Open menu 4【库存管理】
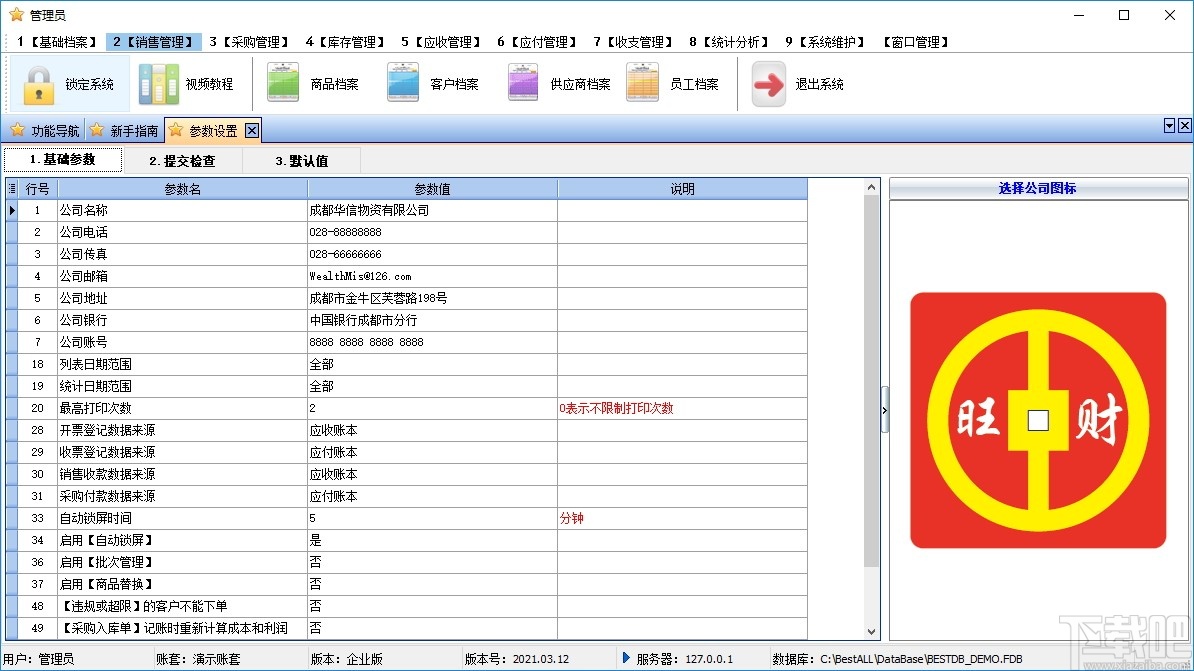1194x671 pixels. [x=345, y=42]
